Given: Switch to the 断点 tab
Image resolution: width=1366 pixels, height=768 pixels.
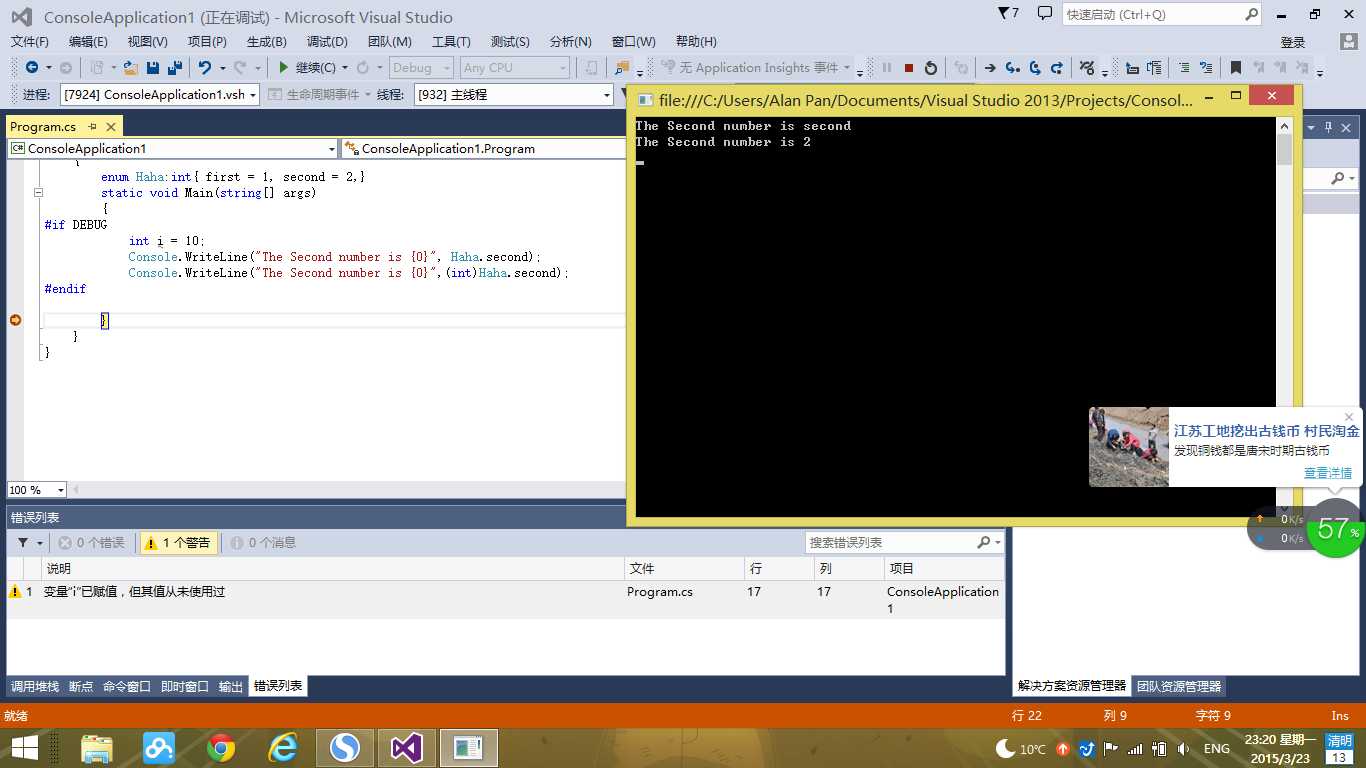Looking at the screenshot, I should click(x=81, y=687).
